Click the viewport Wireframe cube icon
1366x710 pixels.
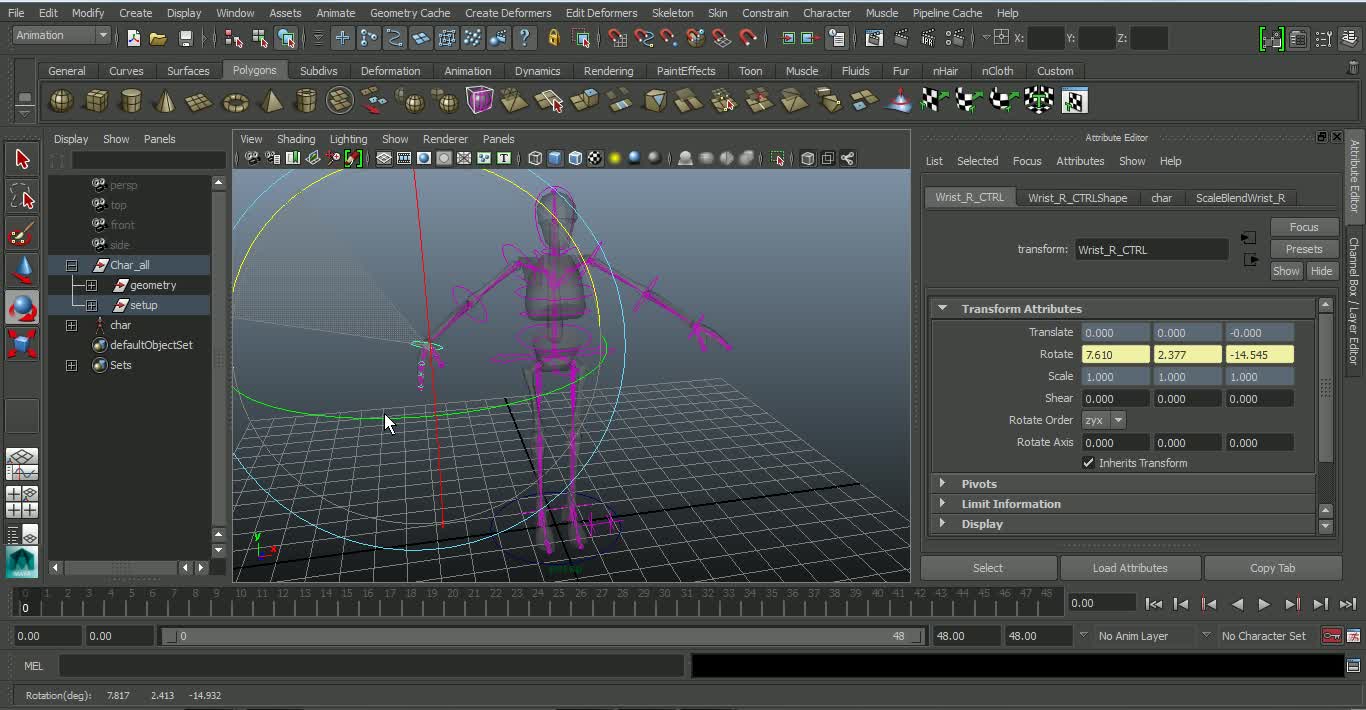tap(535, 158)
